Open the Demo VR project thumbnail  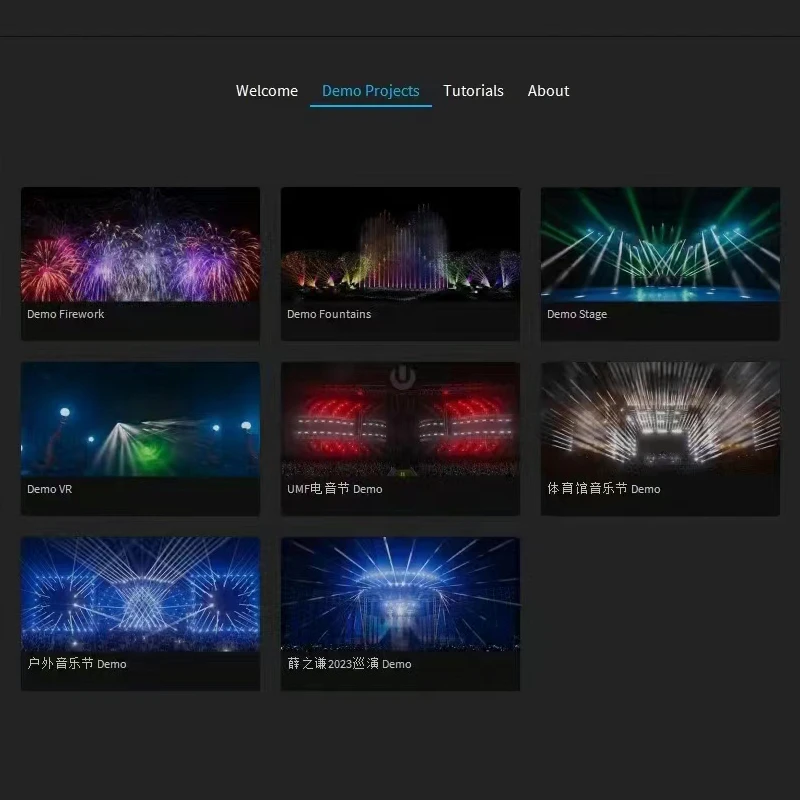[140, 419]
